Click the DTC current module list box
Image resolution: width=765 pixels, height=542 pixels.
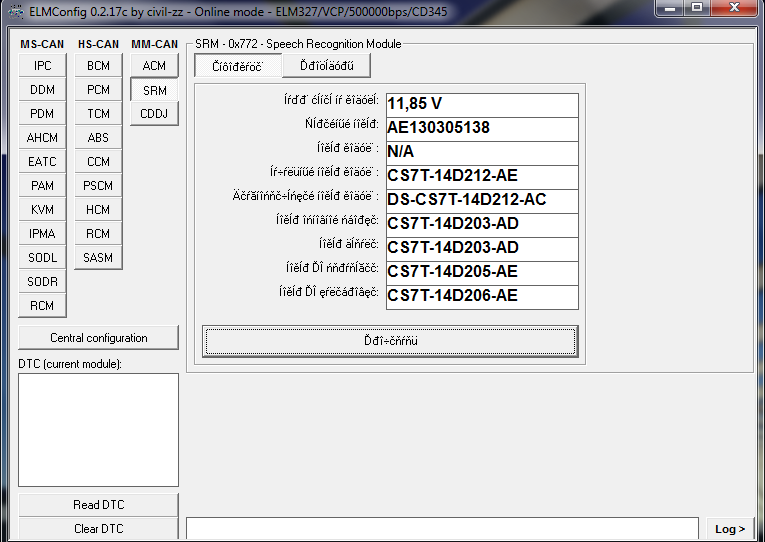(98, 431)
